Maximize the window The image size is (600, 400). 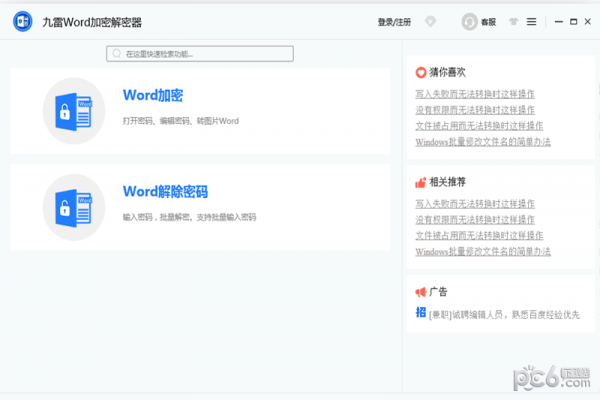click(x=573, y=22)
